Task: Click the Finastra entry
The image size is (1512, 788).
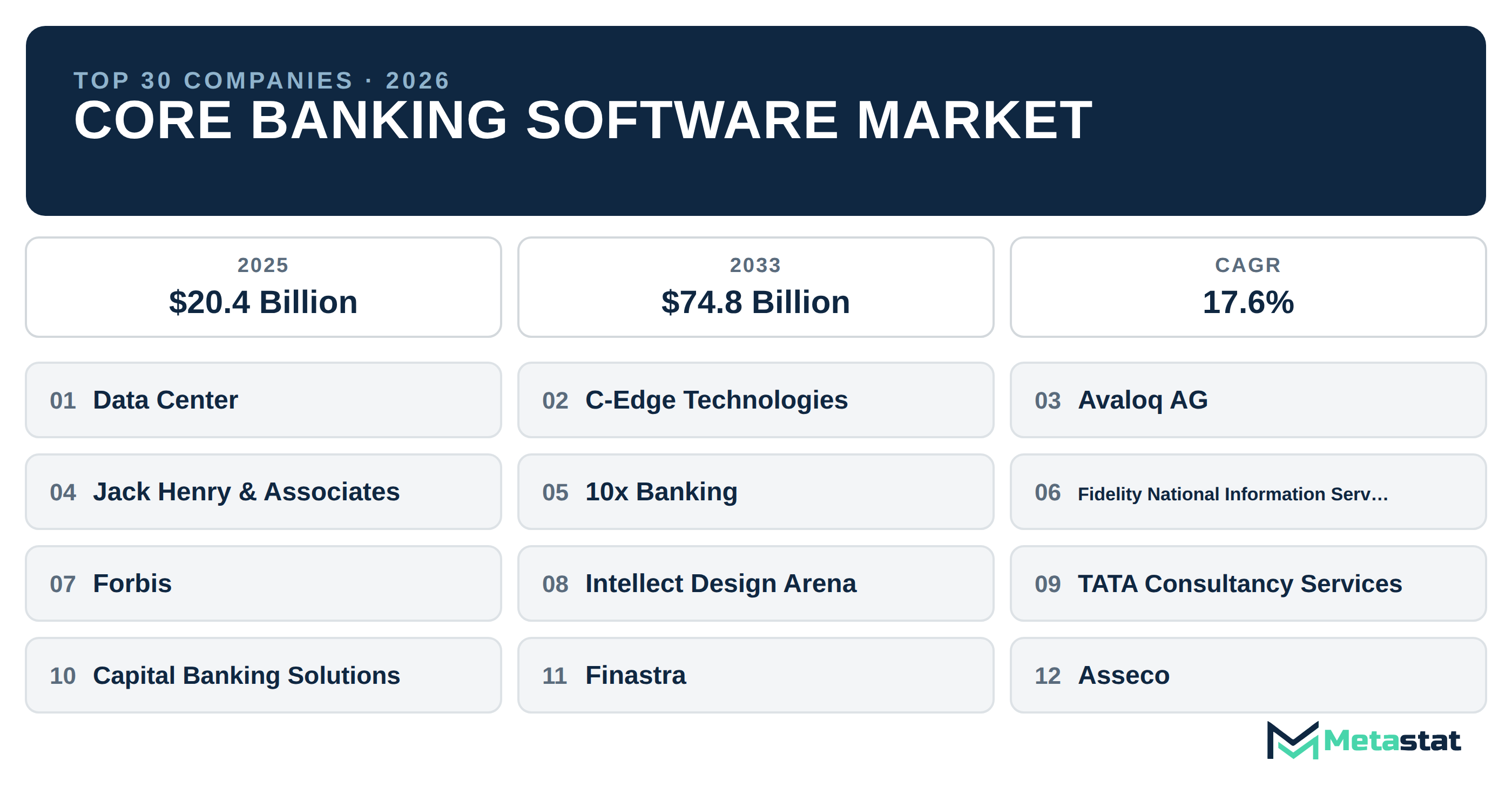Action: click(x=755, y=675)
